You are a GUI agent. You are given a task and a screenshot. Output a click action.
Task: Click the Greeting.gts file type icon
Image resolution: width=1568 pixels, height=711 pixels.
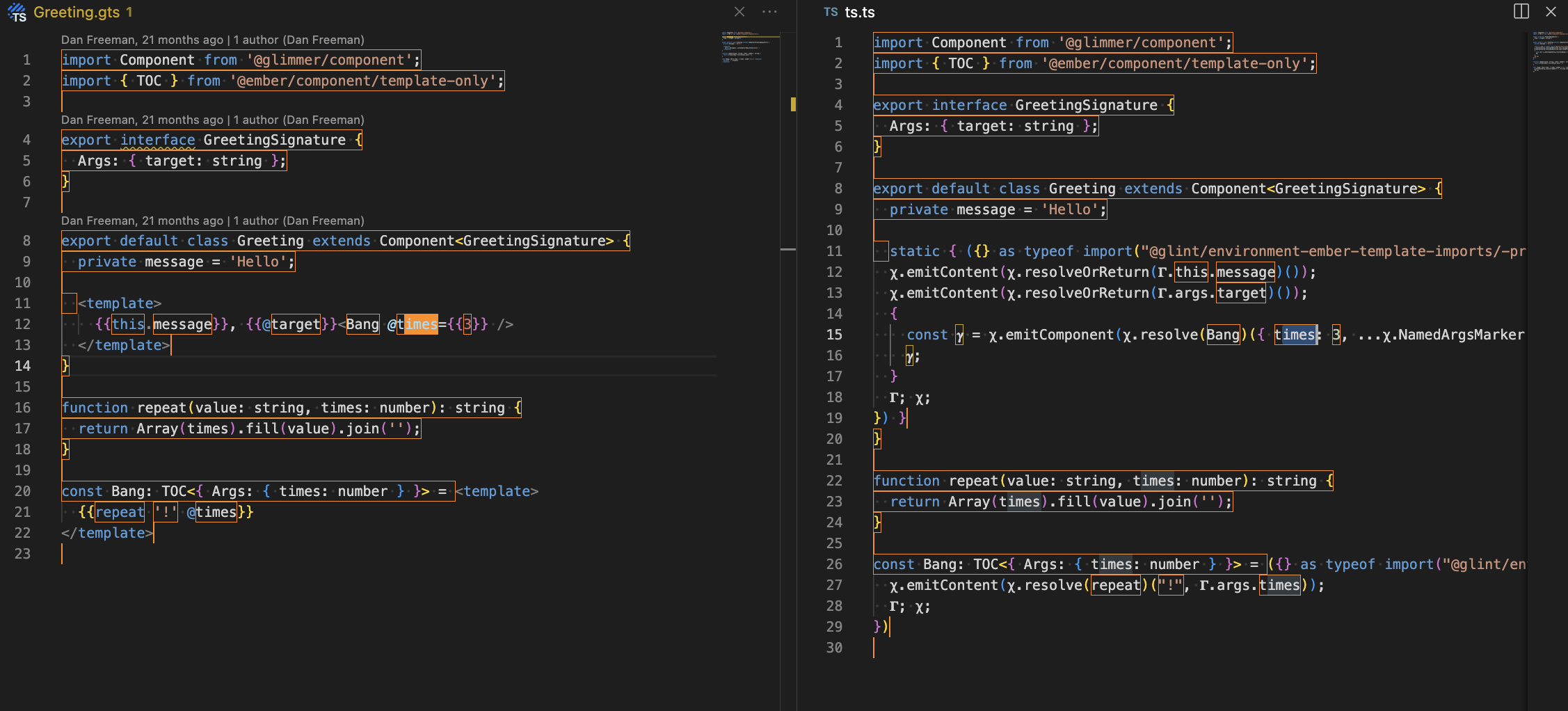(17, 12)
